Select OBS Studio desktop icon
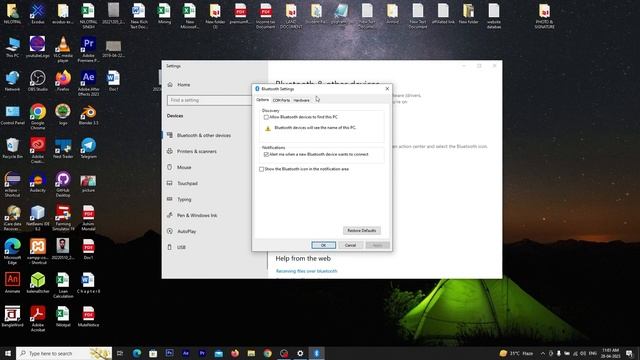The height and width of the screenshot is (360, 640). [38, 80]
